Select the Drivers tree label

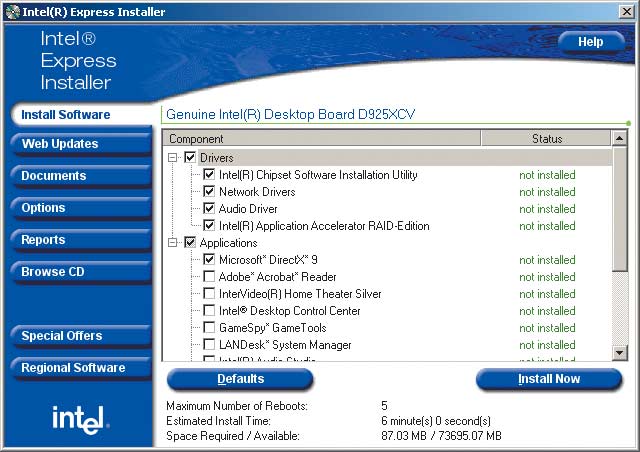[217, 158]
